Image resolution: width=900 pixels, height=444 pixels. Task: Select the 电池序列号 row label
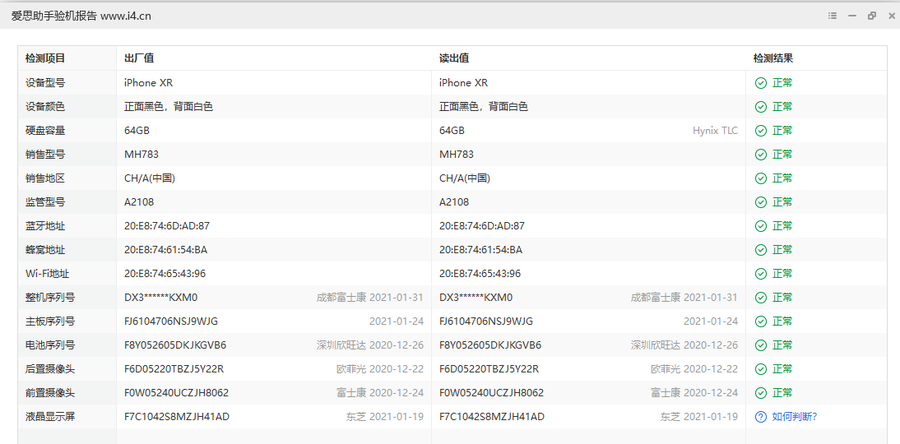(x=50, y=345)
